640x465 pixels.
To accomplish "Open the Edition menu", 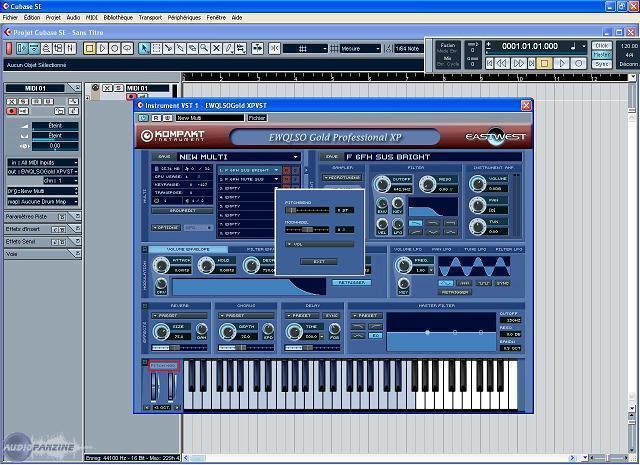I will [x=31, y=18].
